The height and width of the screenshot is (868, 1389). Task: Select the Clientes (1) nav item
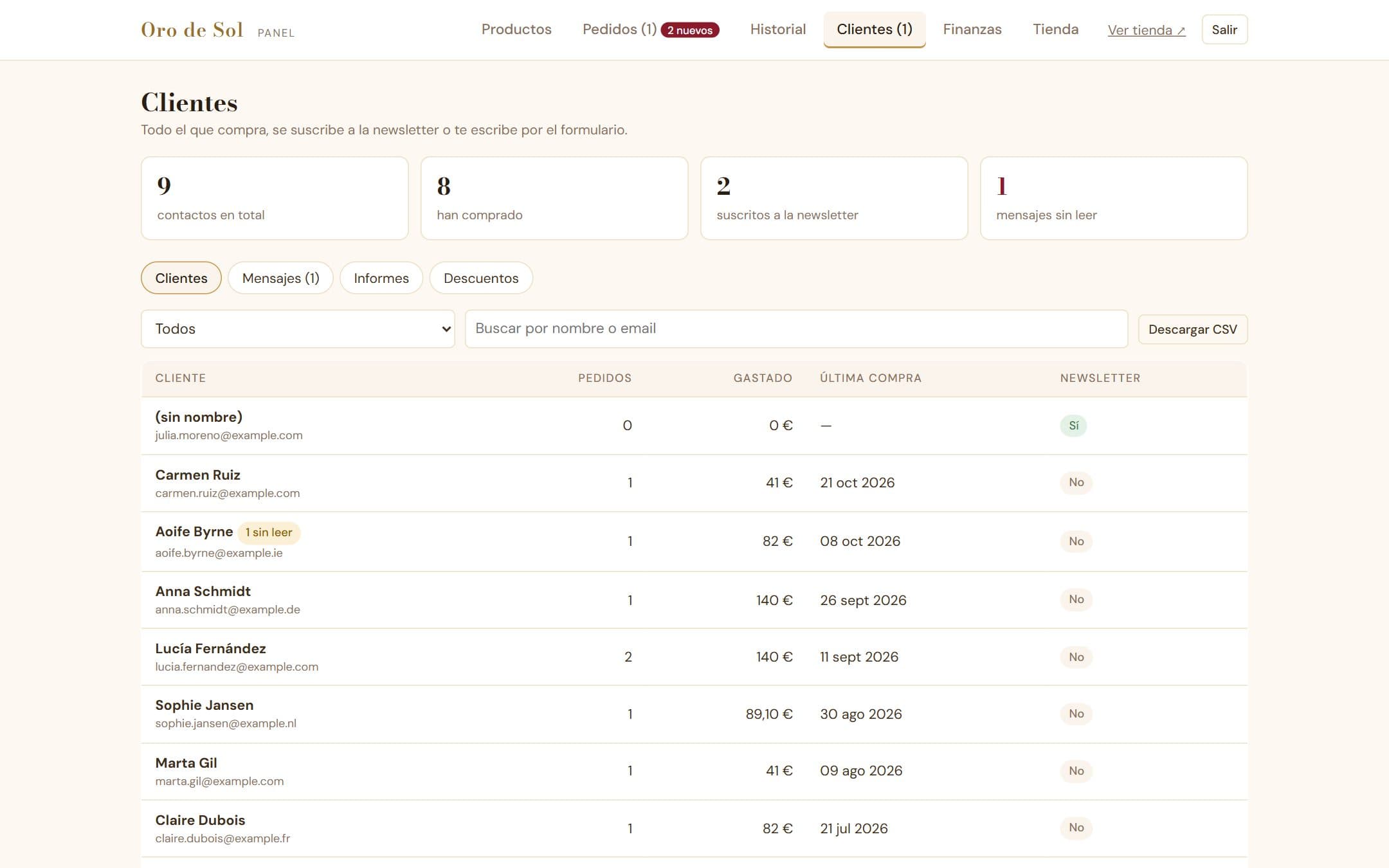874,30
